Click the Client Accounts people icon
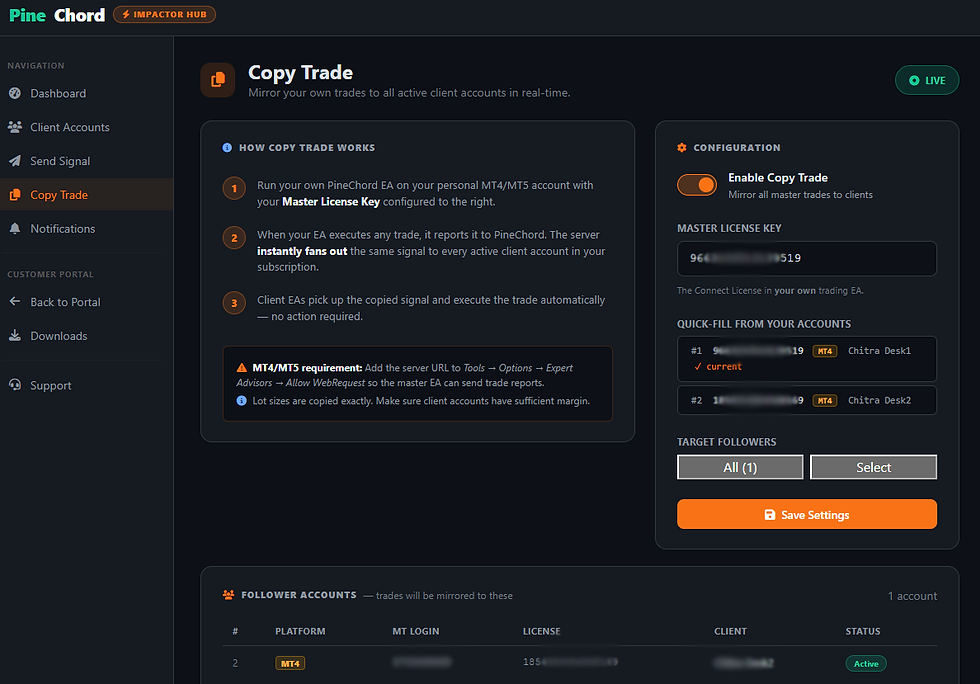 coord(15,127)
